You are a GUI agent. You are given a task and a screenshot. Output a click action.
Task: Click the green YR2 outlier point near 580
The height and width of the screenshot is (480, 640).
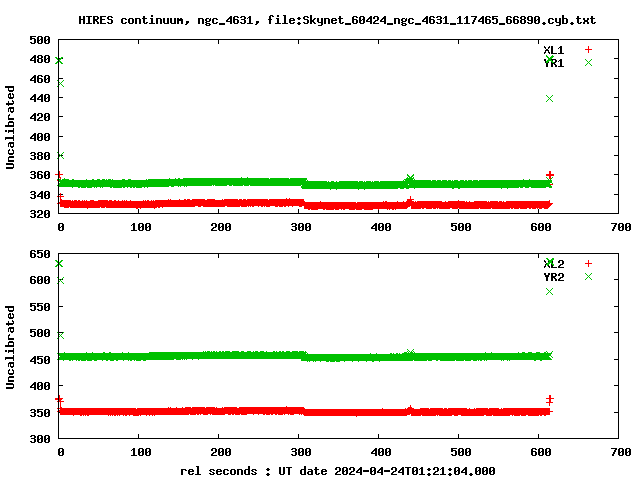(549, 291)
